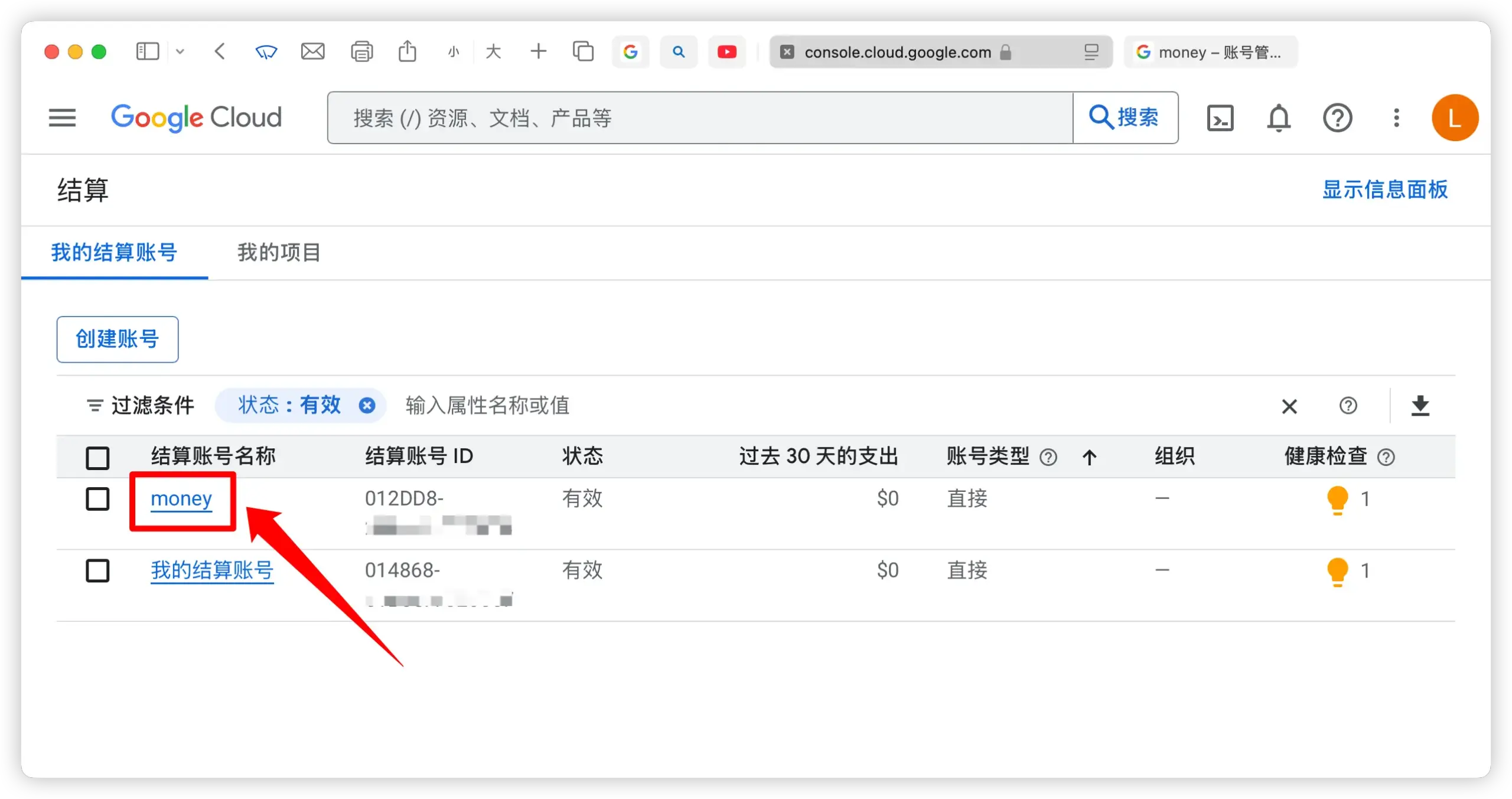Open the Google Cloud hamburger navigation menu
The height and width of the screenshot is (799, 1512).
pos(62,118)
